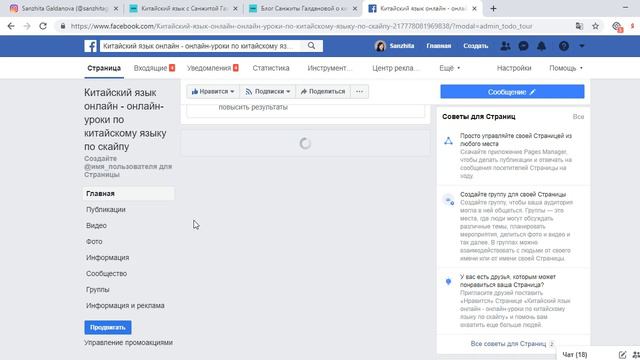Open Центр рекламы tab
Screen dimensions: 640x360
[x=395, y=68]
